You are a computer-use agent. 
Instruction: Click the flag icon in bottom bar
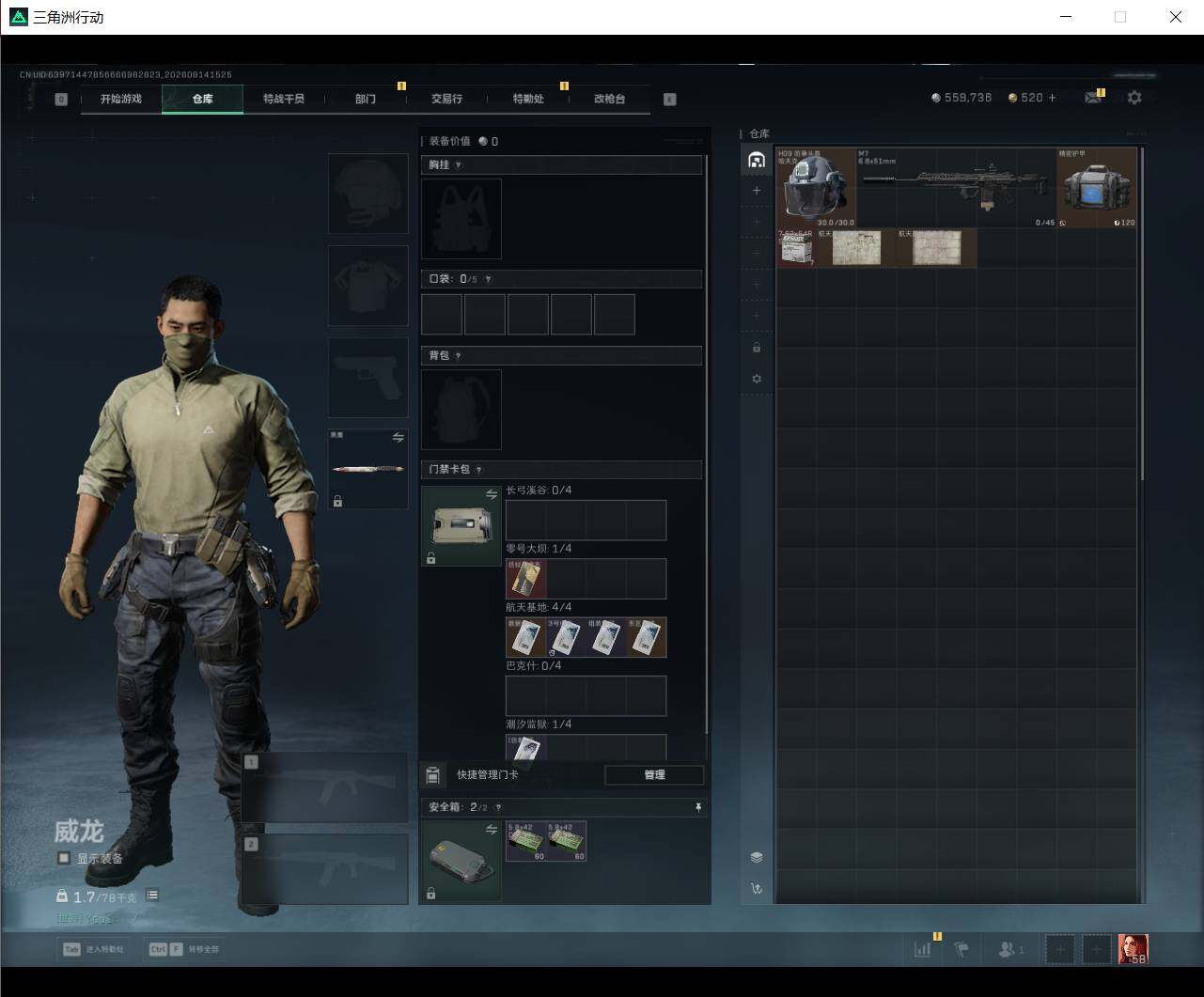click(962, 949)
